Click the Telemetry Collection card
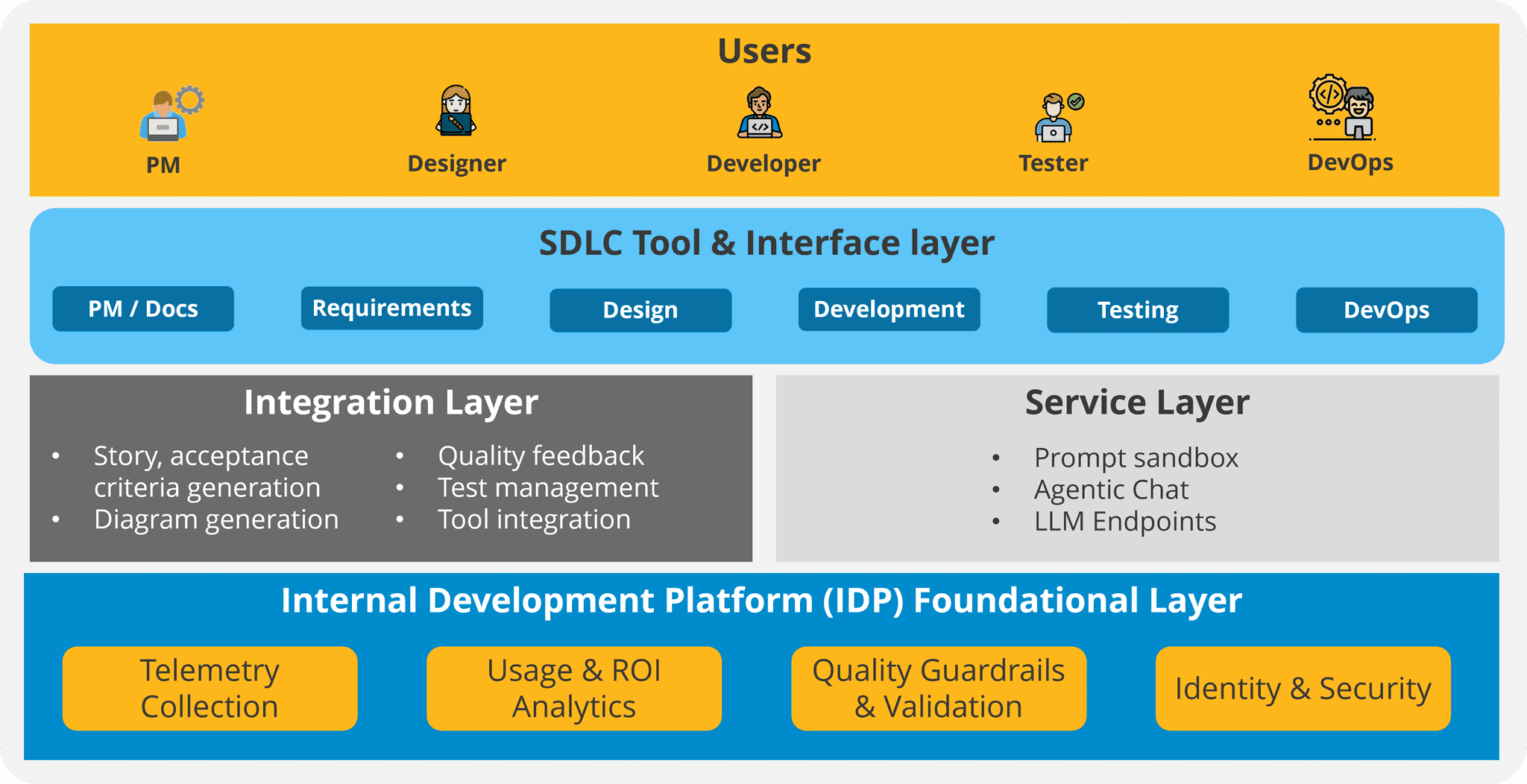Viewport: 1527px width, 784px height. click(x=210, y=688)
